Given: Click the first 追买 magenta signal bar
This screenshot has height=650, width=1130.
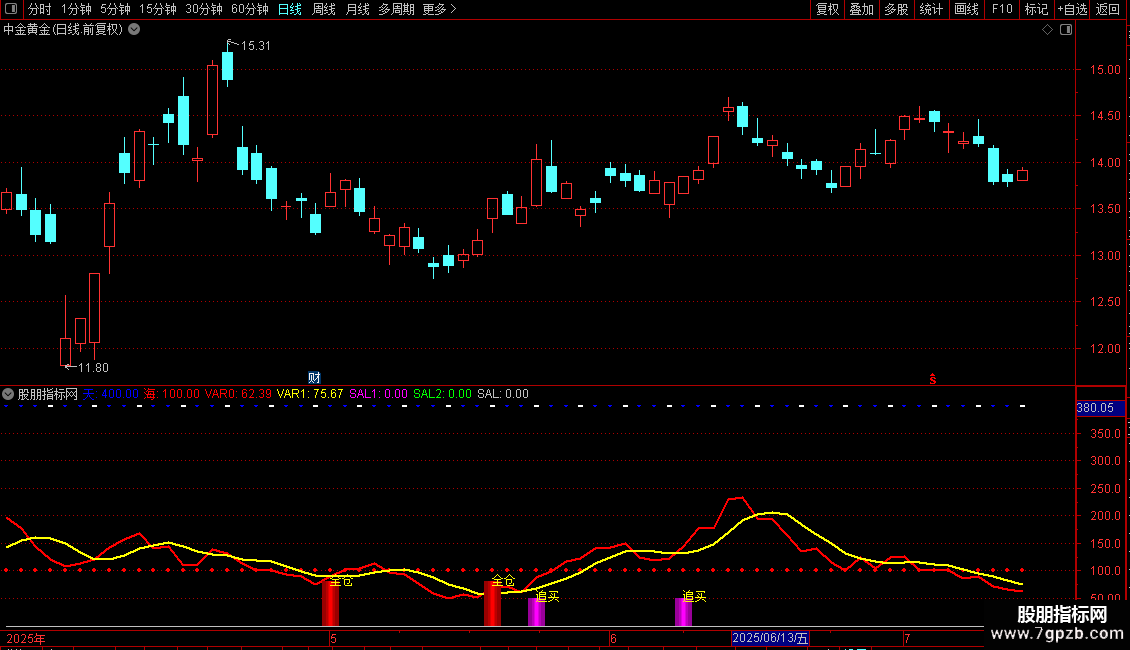Looking at the screenshot, I should pos(536,612).
